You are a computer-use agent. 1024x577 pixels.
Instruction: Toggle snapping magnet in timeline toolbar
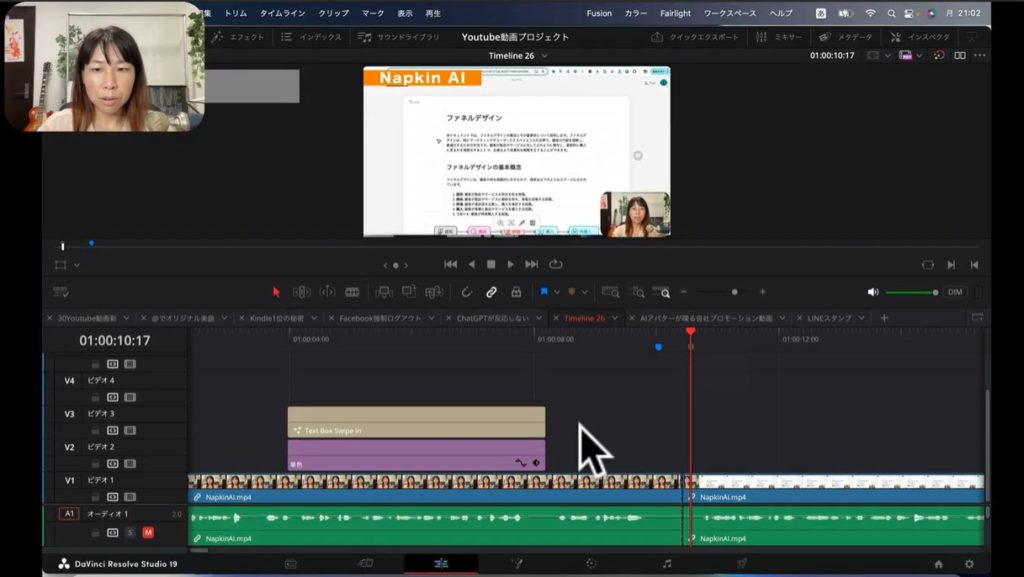(466, 292)
